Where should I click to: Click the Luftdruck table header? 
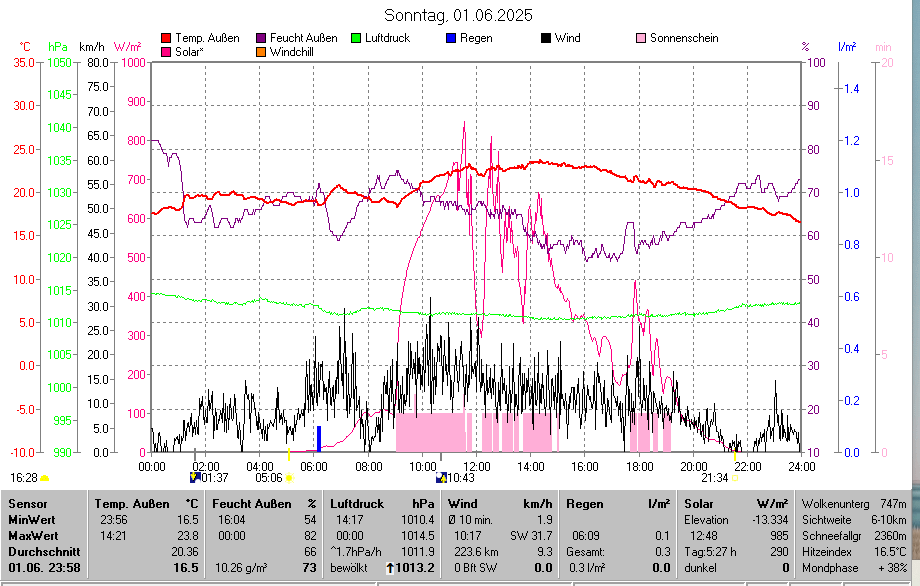(x=357, y=504)
